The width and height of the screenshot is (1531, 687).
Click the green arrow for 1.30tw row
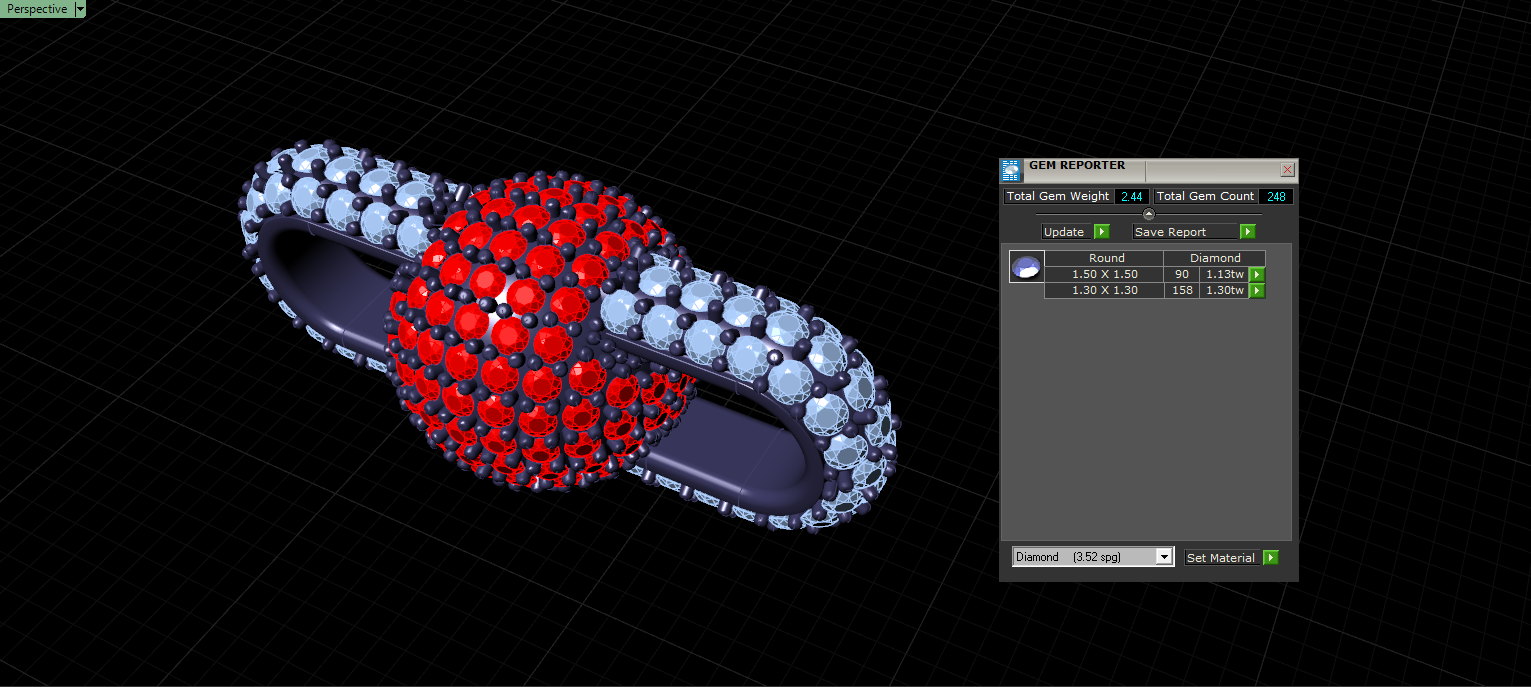pyautogui.click(x=1257, y=291)
